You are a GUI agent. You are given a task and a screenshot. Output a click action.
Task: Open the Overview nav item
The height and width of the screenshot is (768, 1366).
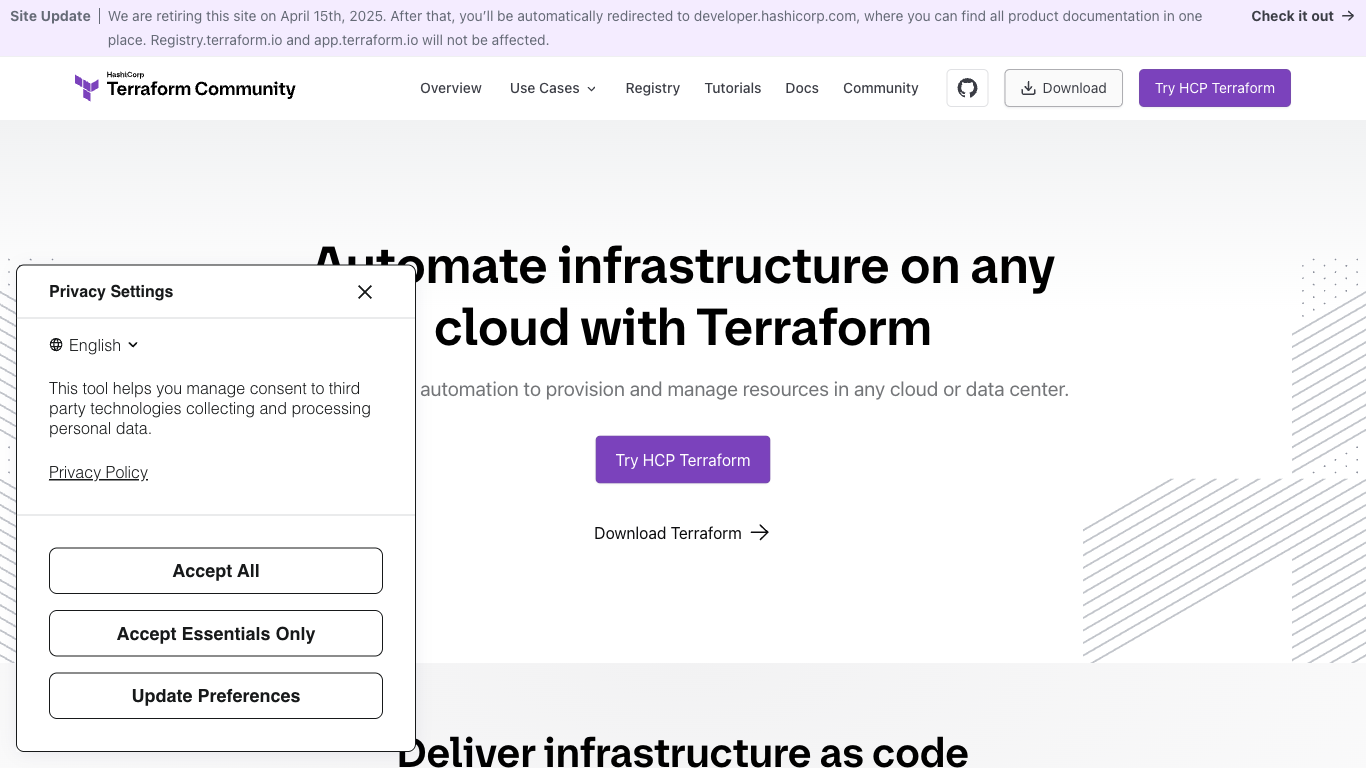coord(451,88)
